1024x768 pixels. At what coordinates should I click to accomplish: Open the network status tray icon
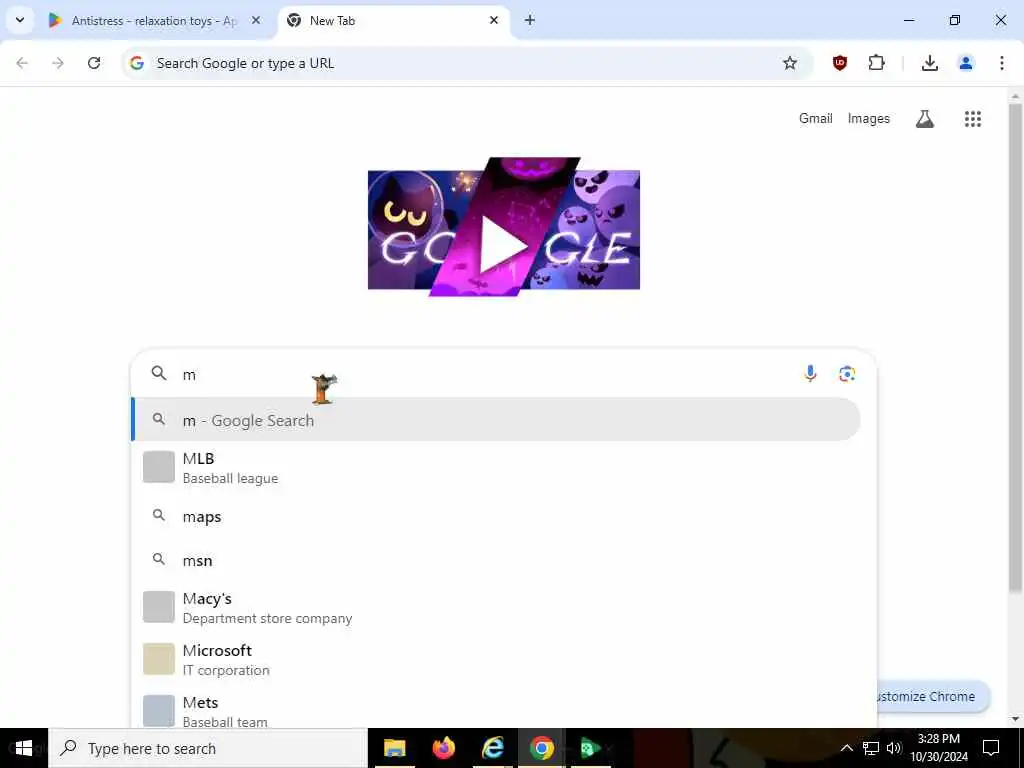pos(871,748)
